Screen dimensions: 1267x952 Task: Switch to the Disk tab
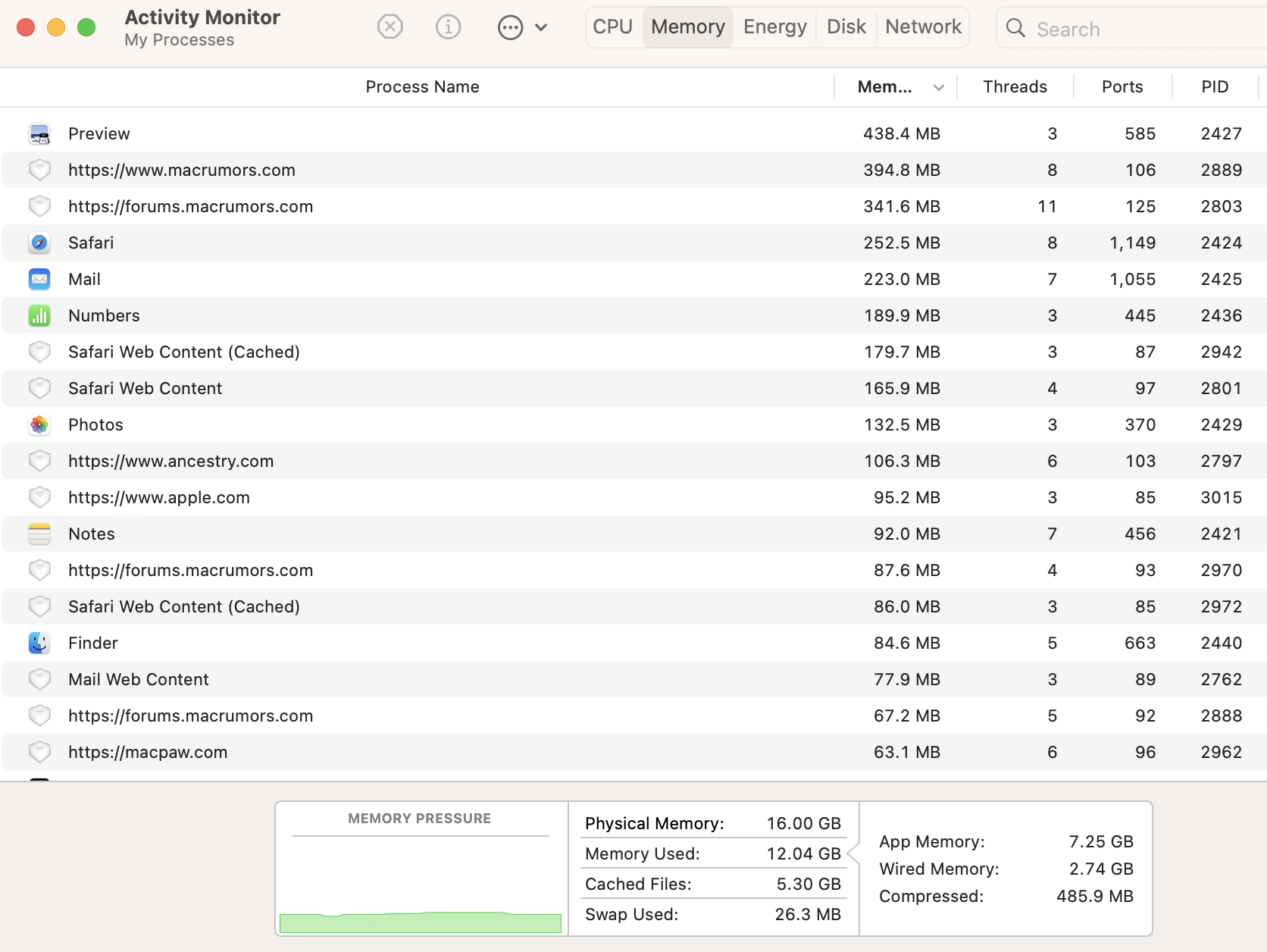(x=846, y=27)
